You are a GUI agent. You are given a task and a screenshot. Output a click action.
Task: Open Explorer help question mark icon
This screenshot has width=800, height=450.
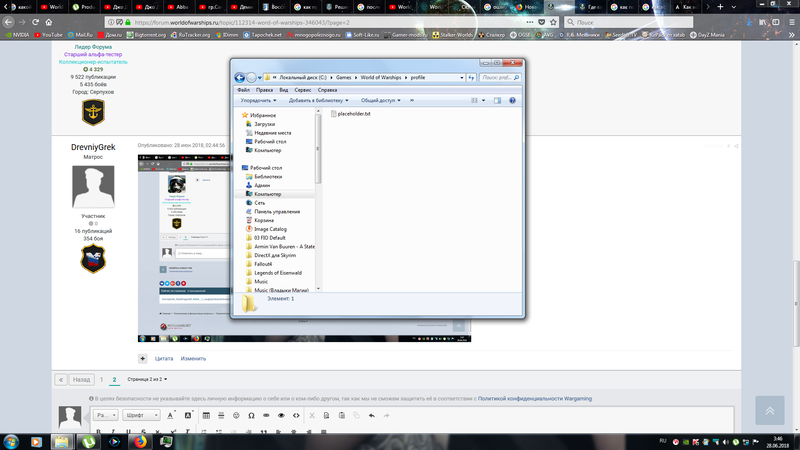pos(514,100)
